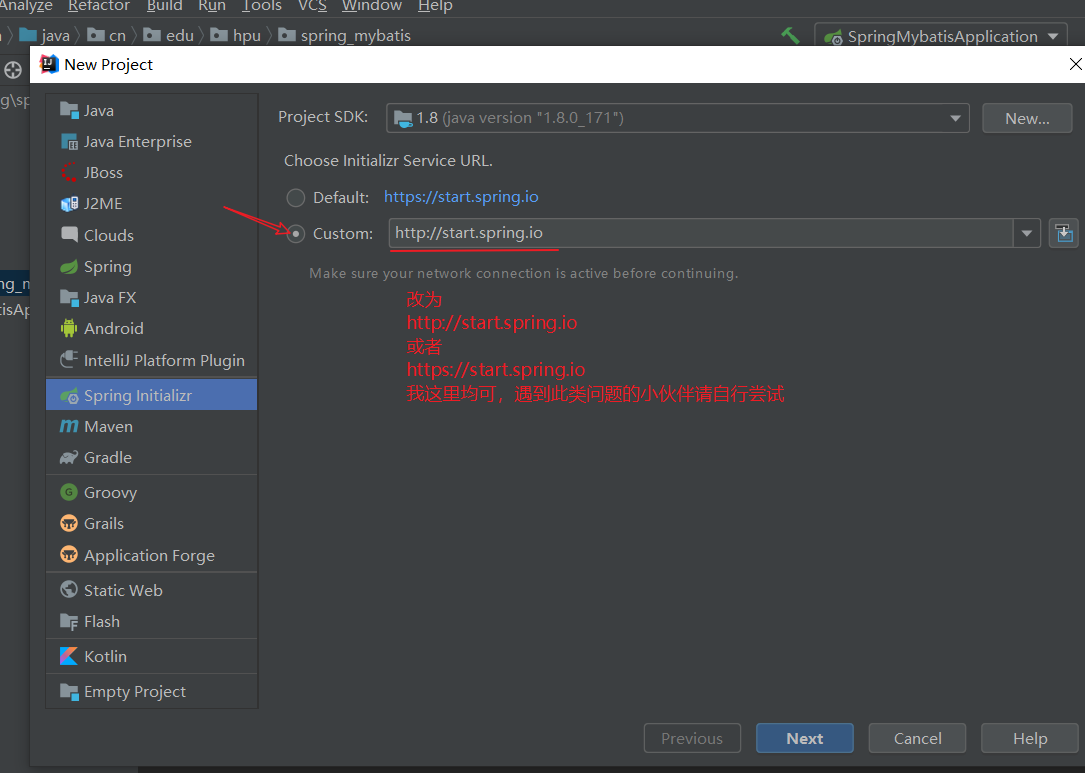The height and width of the screenshot is (773, 1085).
Task: Click the green Build hammer icon
Action: 790,35
